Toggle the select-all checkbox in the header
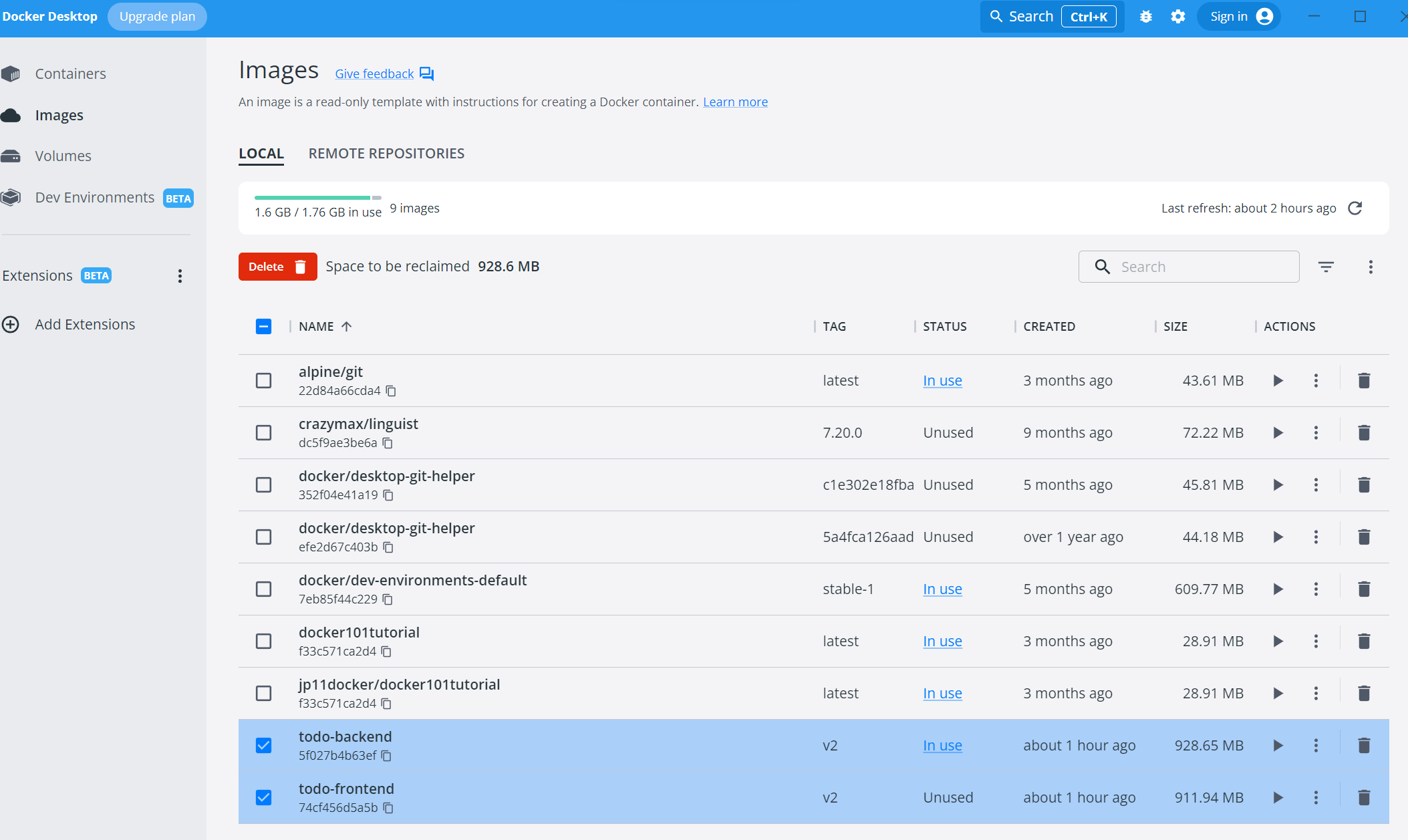Viewport: 1408px width, 840px height. (x=263, y=326)
